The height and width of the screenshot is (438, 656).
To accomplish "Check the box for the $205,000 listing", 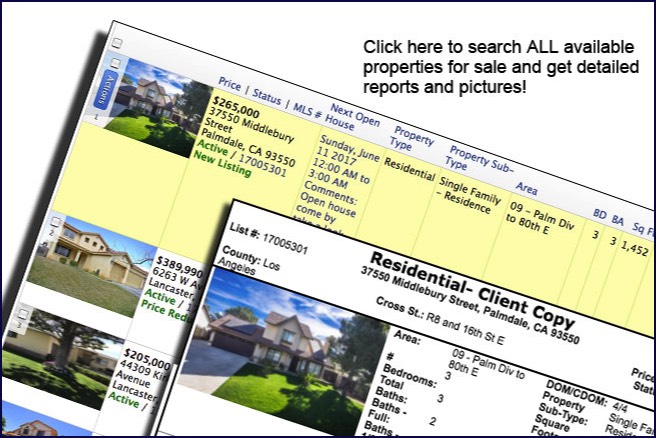I will tap(23, 314).
